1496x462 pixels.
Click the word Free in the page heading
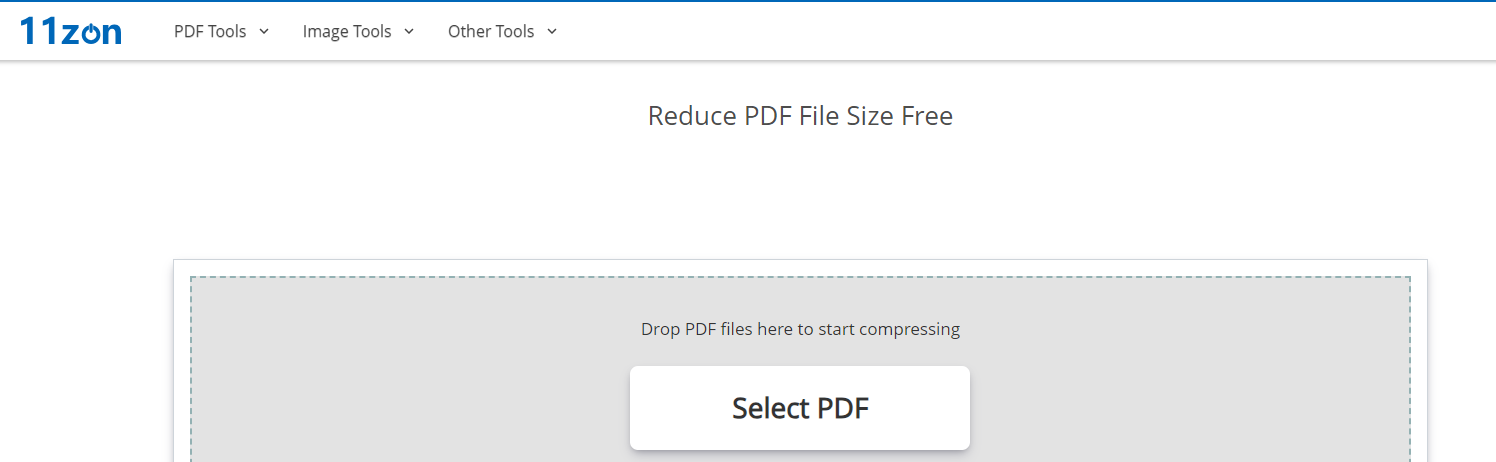pyautogui.click(x=927, y=116)
